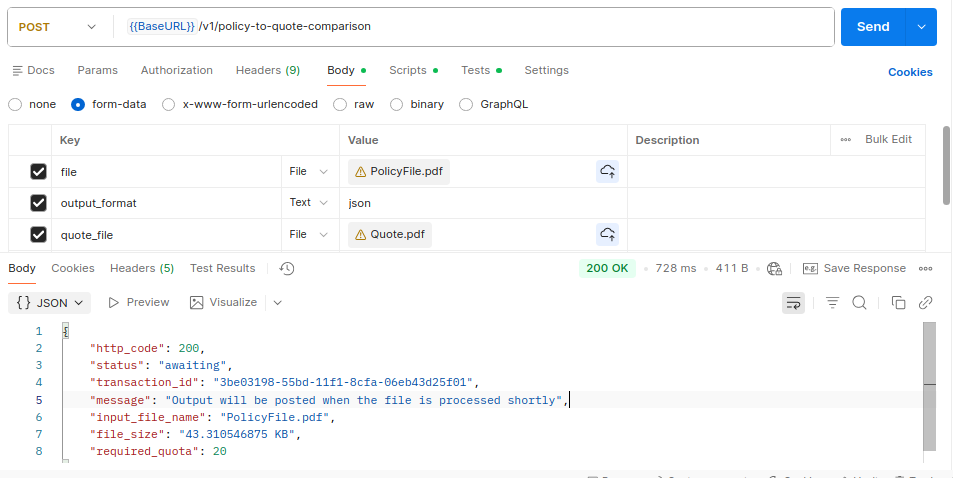Screen dimensions: 957x478
Task: Click the 728 ms response time
Action: (x=676, y=269)
